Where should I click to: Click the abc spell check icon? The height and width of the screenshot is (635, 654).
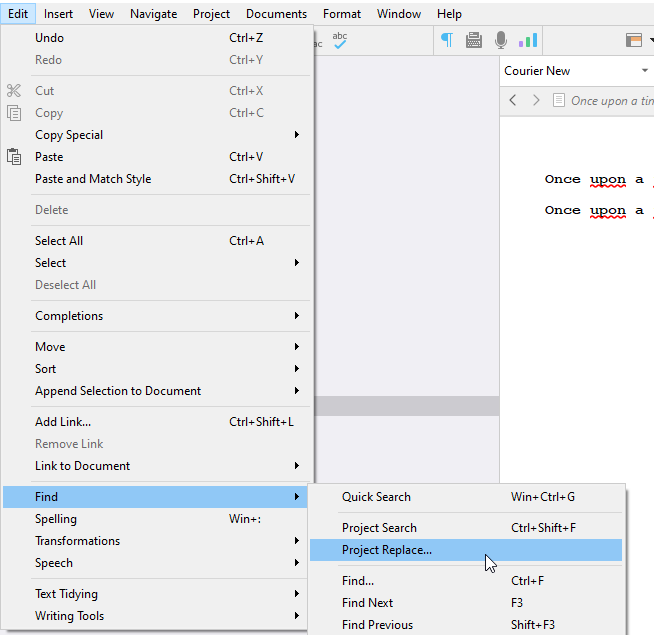click(x=340, y=40)
